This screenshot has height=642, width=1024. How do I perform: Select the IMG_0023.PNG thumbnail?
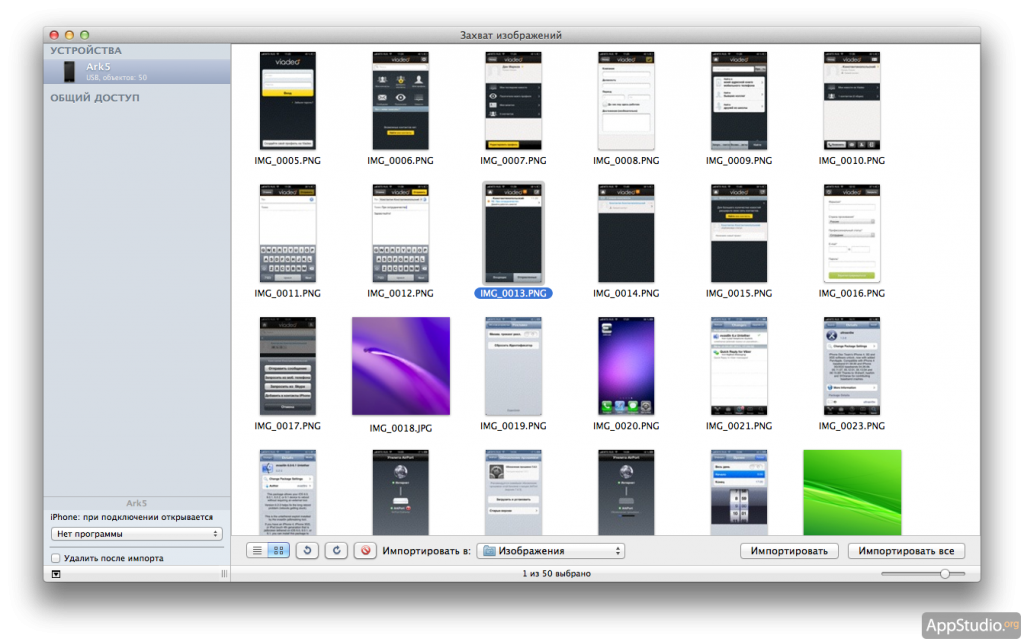click(x=852, y=366)
